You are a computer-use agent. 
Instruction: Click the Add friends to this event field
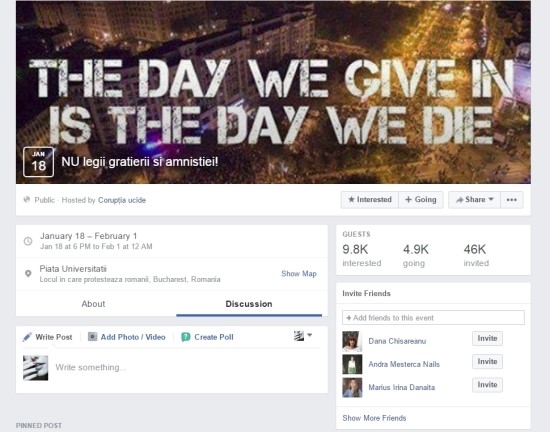click(x=433, y=318)
